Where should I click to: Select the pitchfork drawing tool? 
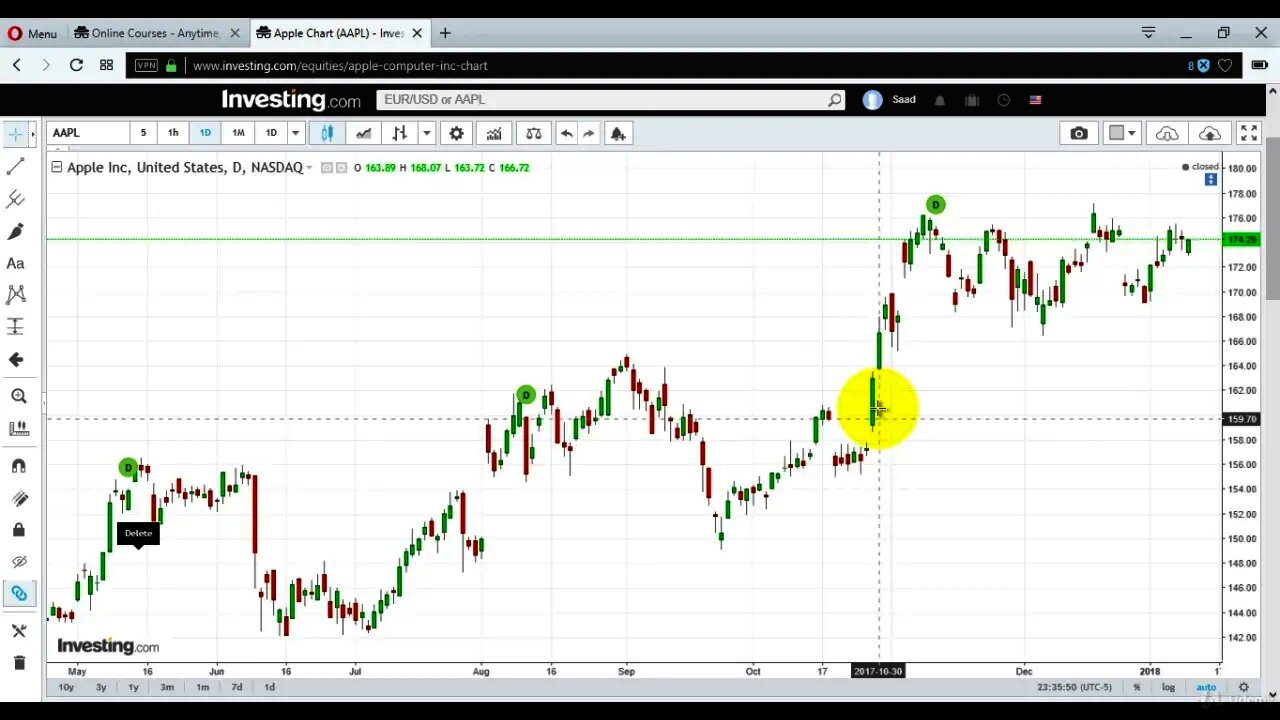(16, 199)
